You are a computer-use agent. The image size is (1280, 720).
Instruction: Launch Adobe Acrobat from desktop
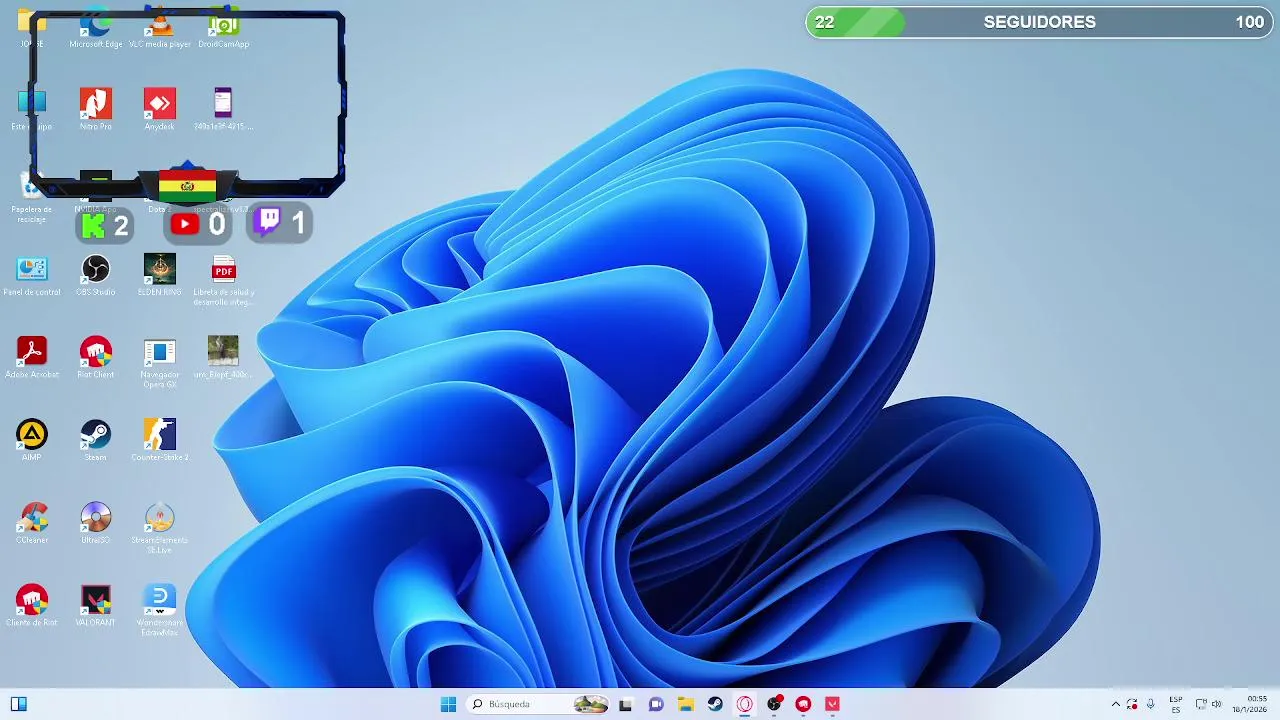pyautogui.click(x=32, y=358)
